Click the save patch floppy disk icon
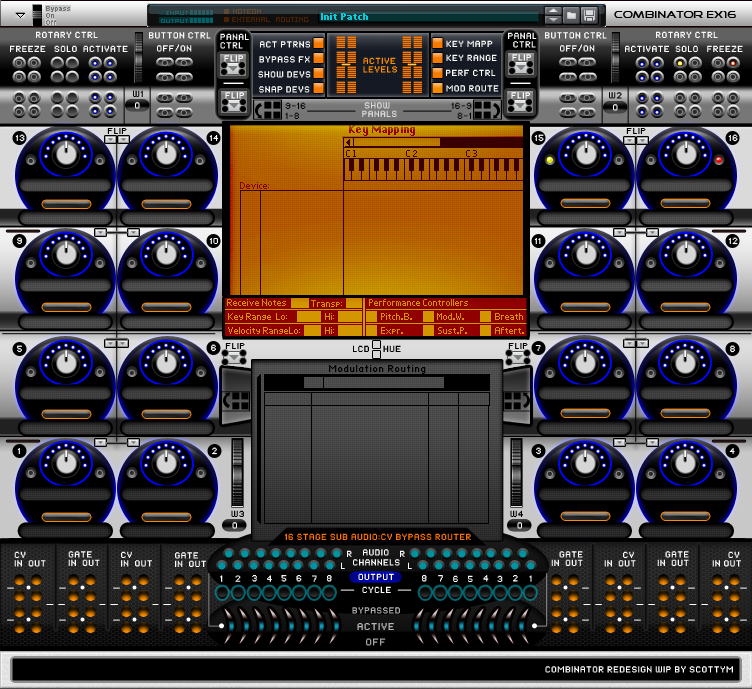Screen dimensions: 752x689 coord(589,15)
